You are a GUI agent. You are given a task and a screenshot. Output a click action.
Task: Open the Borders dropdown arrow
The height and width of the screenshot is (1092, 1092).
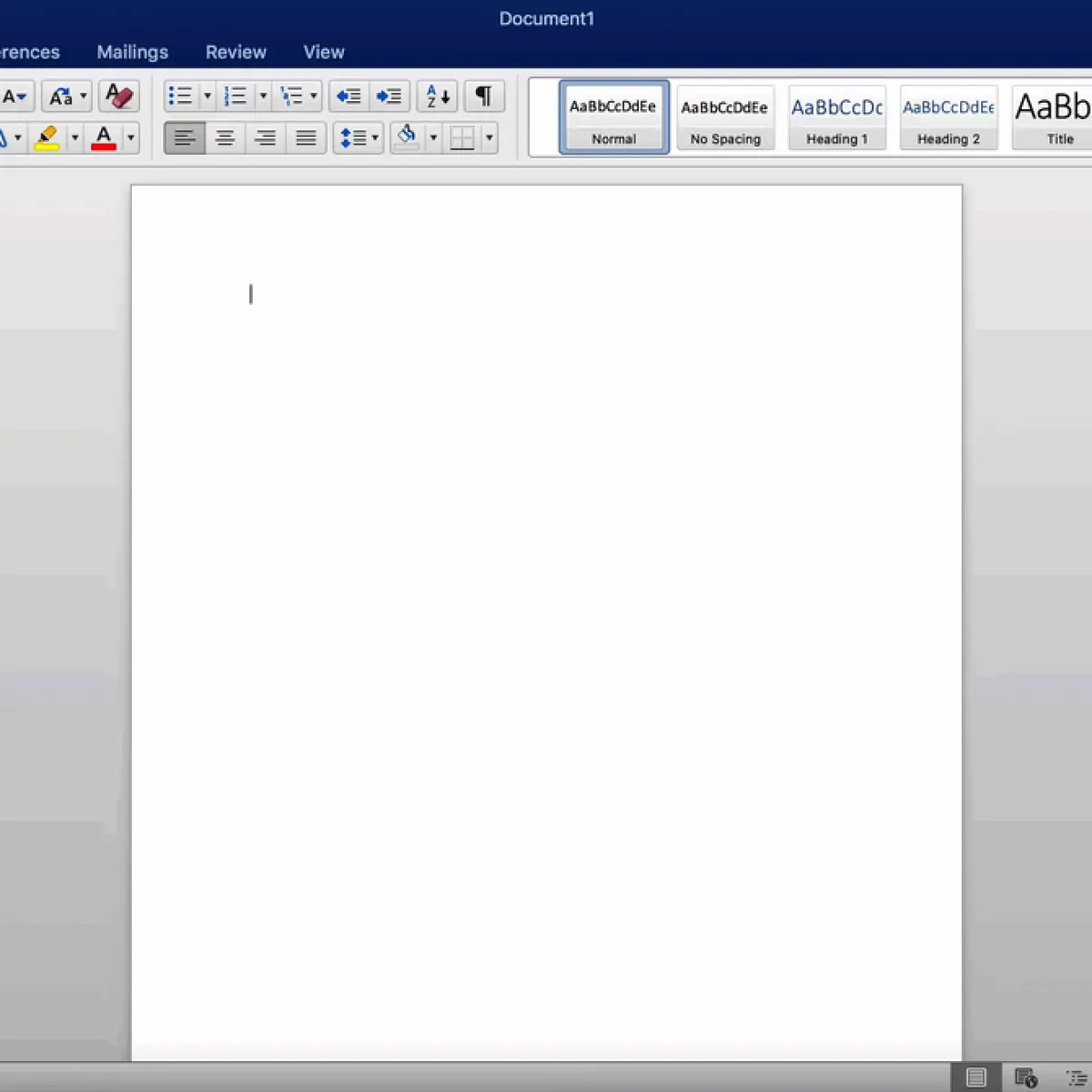pyautogui.click(x=490, y=137)
